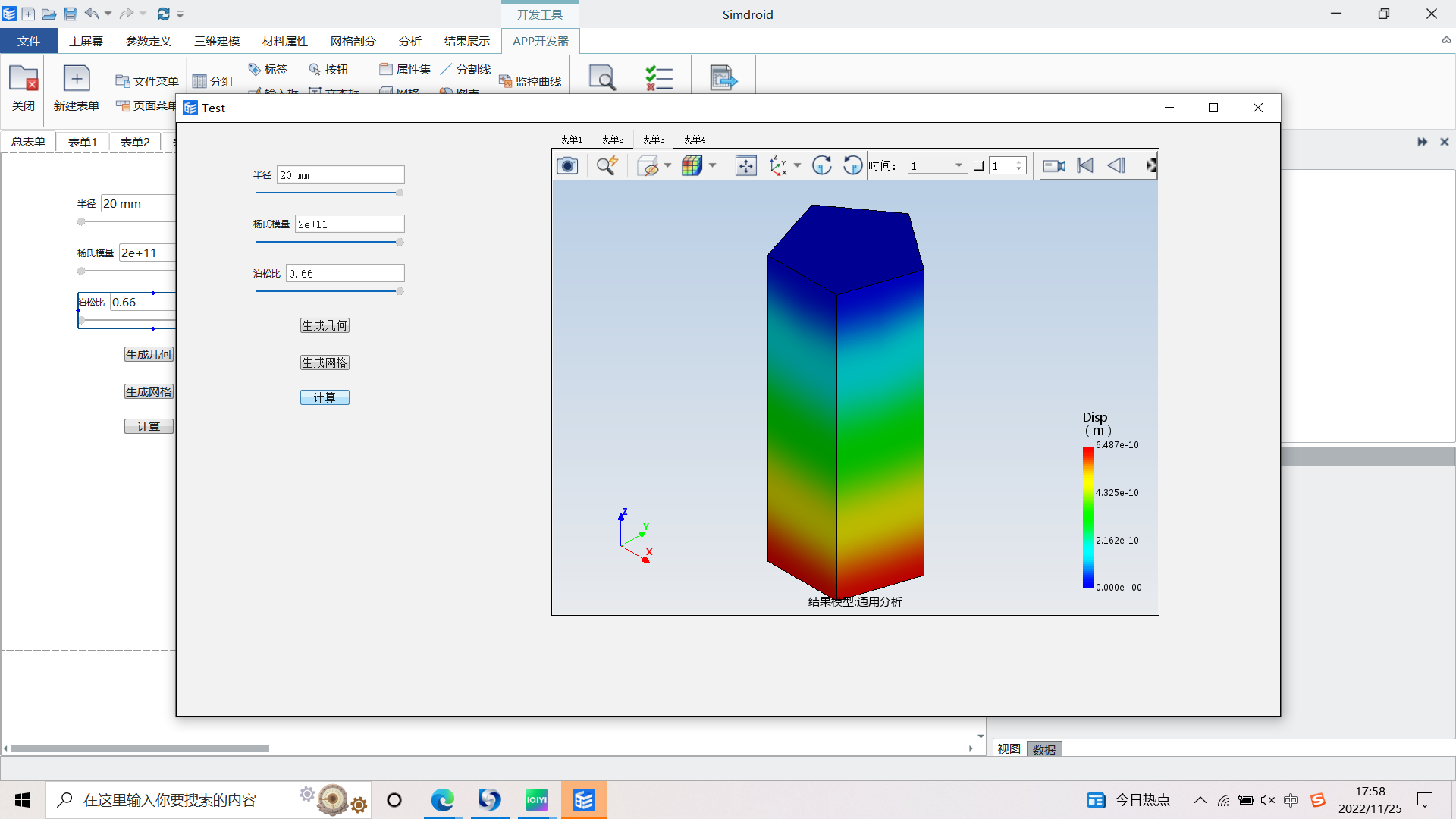Click the rotate counterclockwise icon in viewer toolbar
Image resolution: width=1456 pixels, height=819 pixels.
[853, 165]
